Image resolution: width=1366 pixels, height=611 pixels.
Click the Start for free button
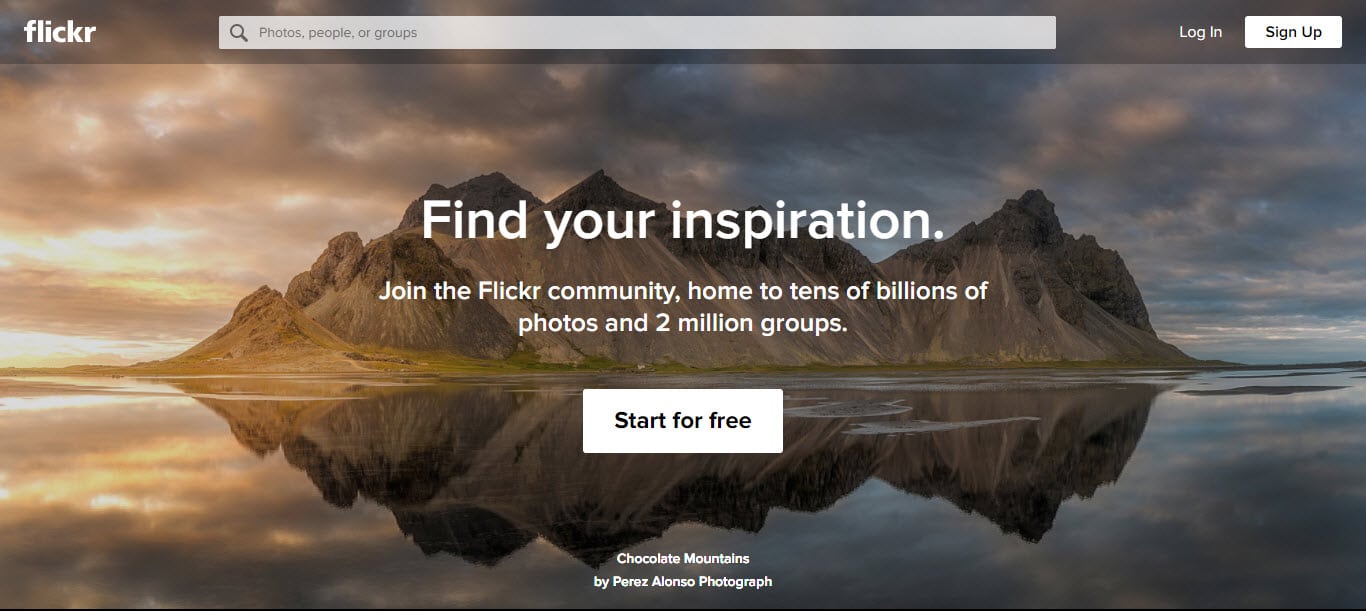pyautogui.click(x=683, y=421)
